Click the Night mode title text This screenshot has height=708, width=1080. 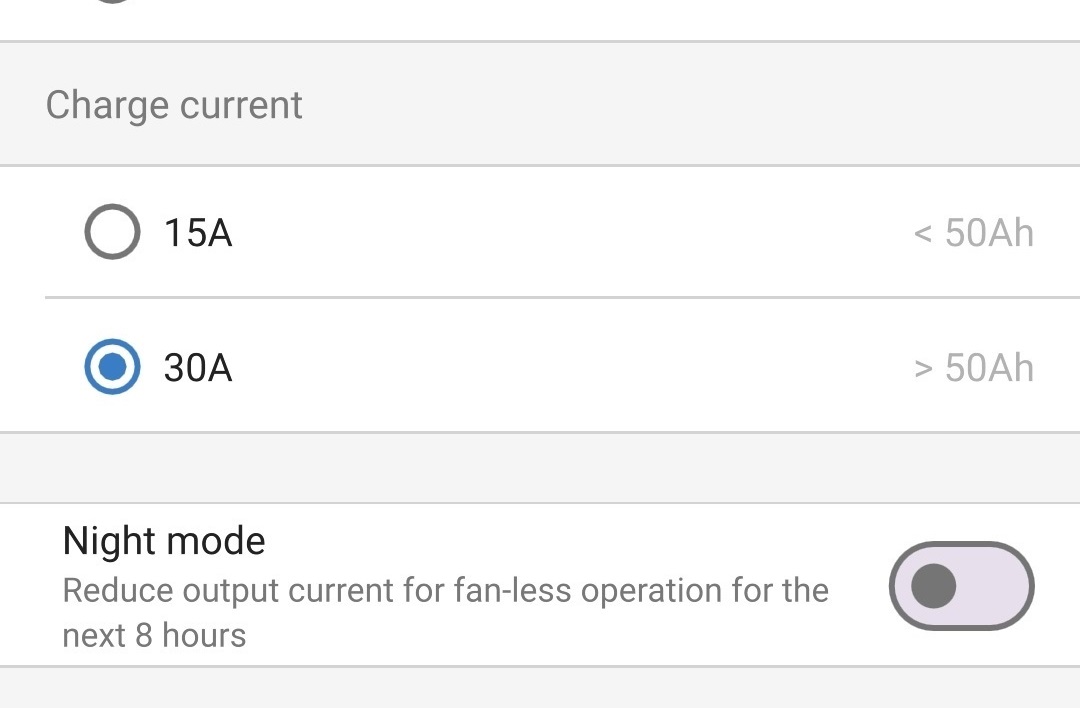coord(163,540)
